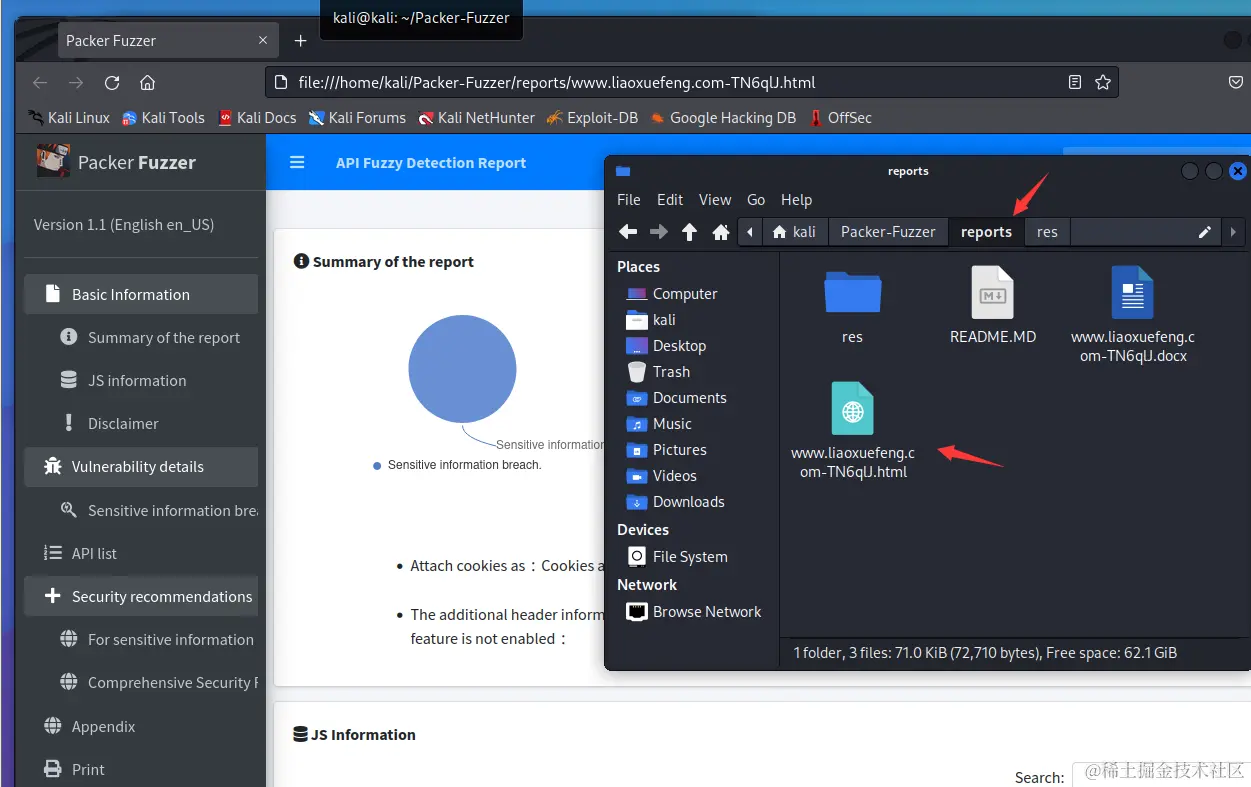Bookmark this page with the star
This screenshot has height=787, width=1251.
[1103, 83]
